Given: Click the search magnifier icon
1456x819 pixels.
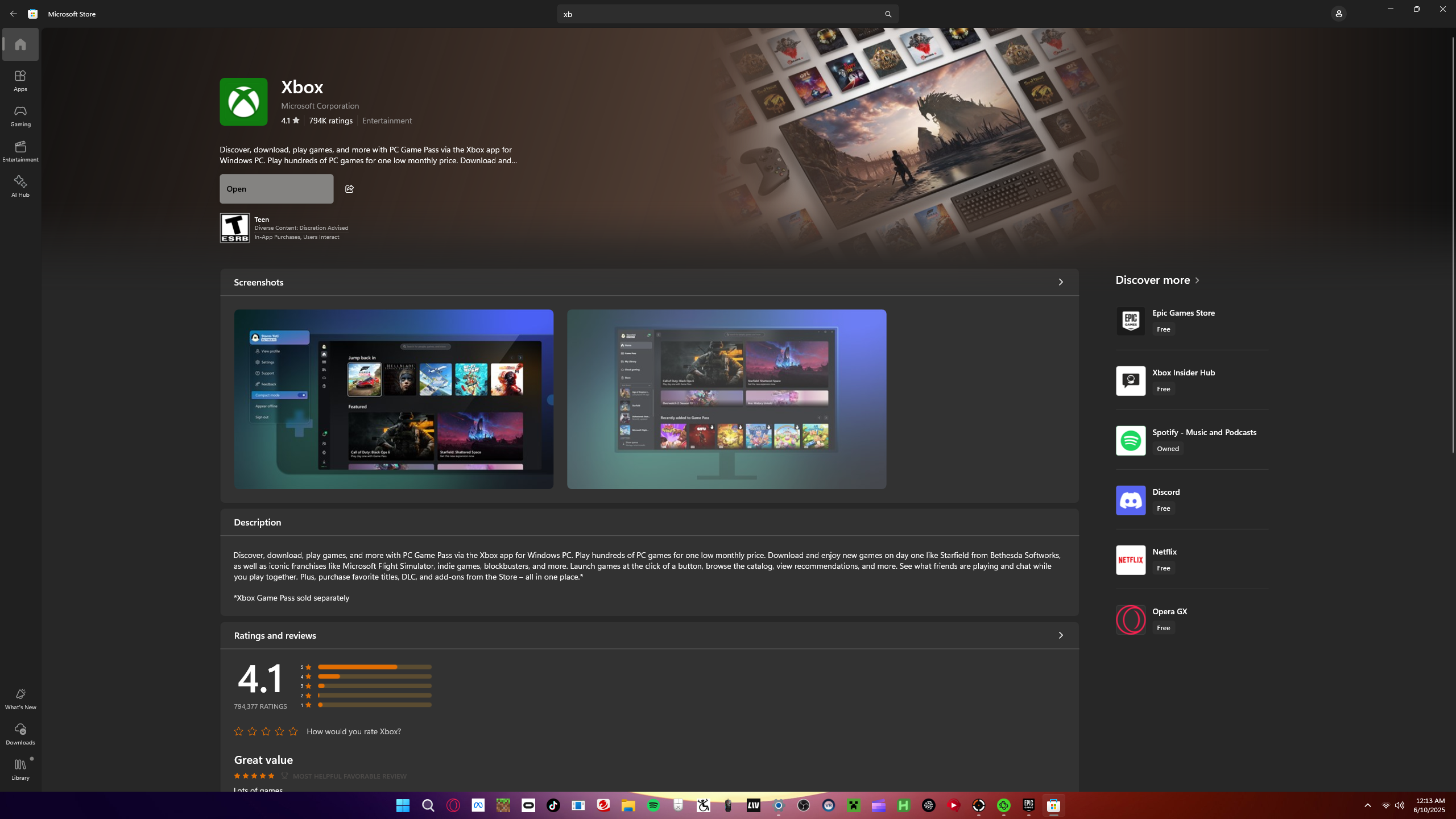Looking at the screenshot, I should (888, 14).
